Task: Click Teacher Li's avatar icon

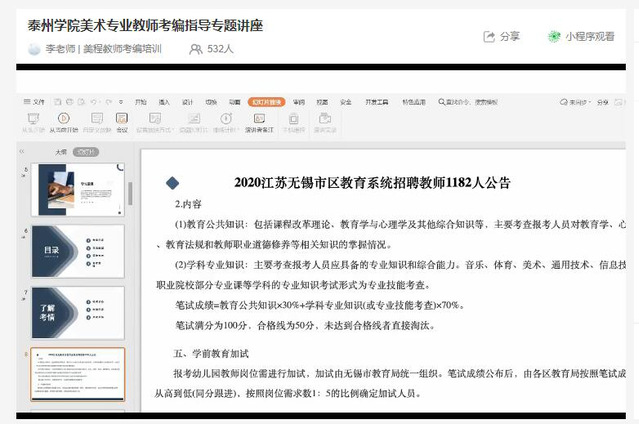Action: coord(34,48)
